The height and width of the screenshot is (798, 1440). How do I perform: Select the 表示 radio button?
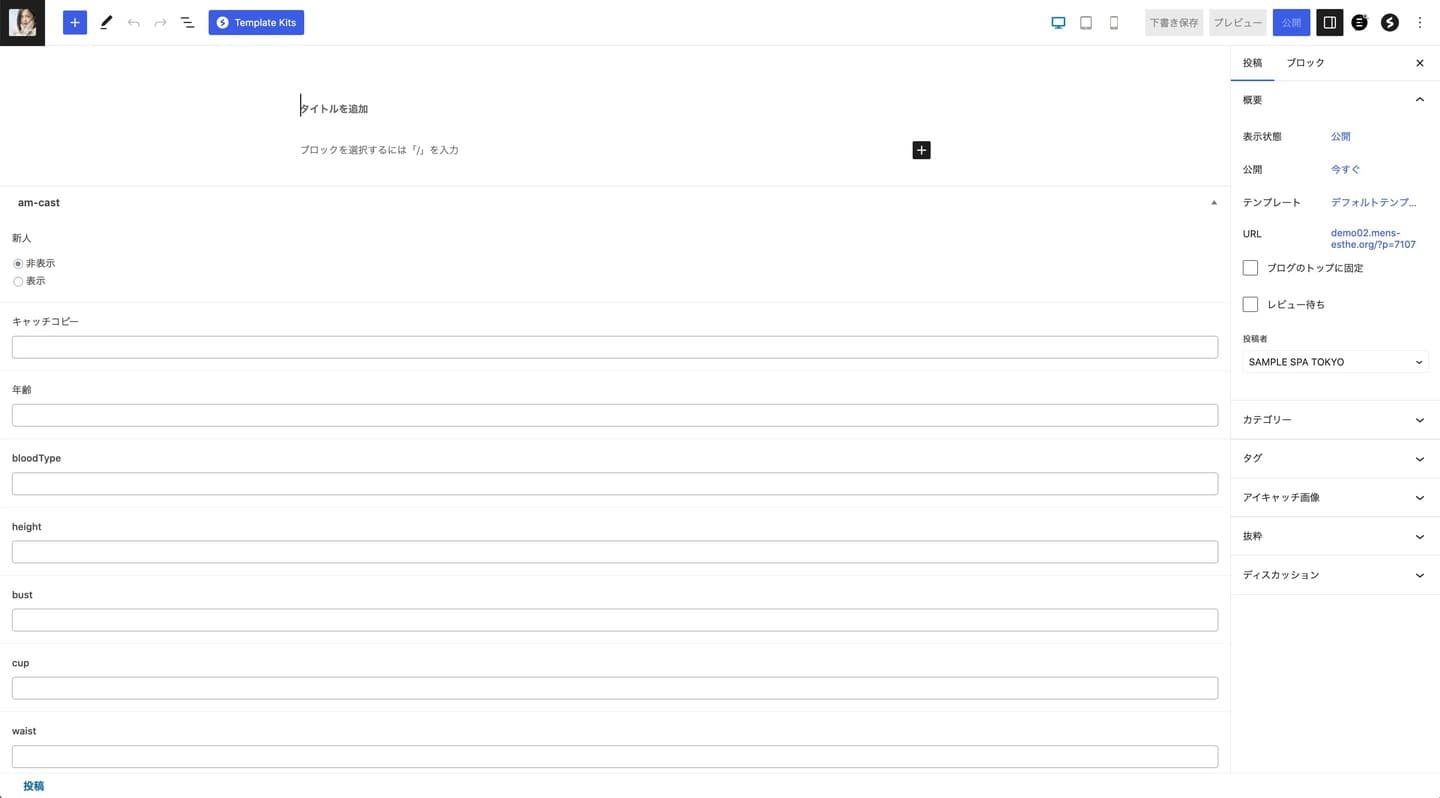point(18,282)
